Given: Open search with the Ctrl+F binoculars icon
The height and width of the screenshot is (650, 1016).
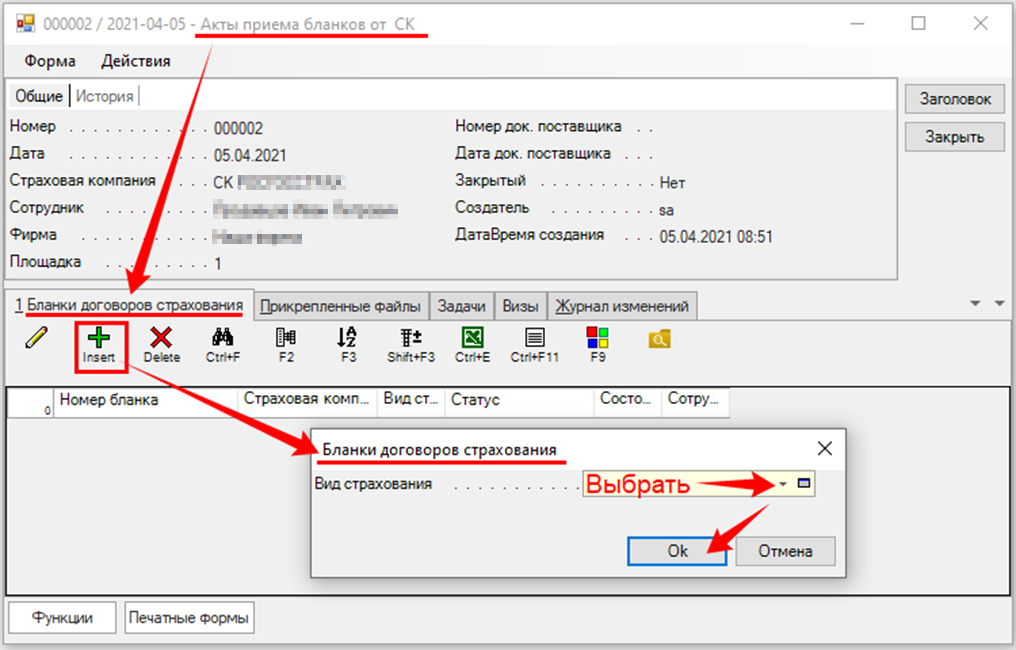Looking at the screenshot, I should point(223,338).
